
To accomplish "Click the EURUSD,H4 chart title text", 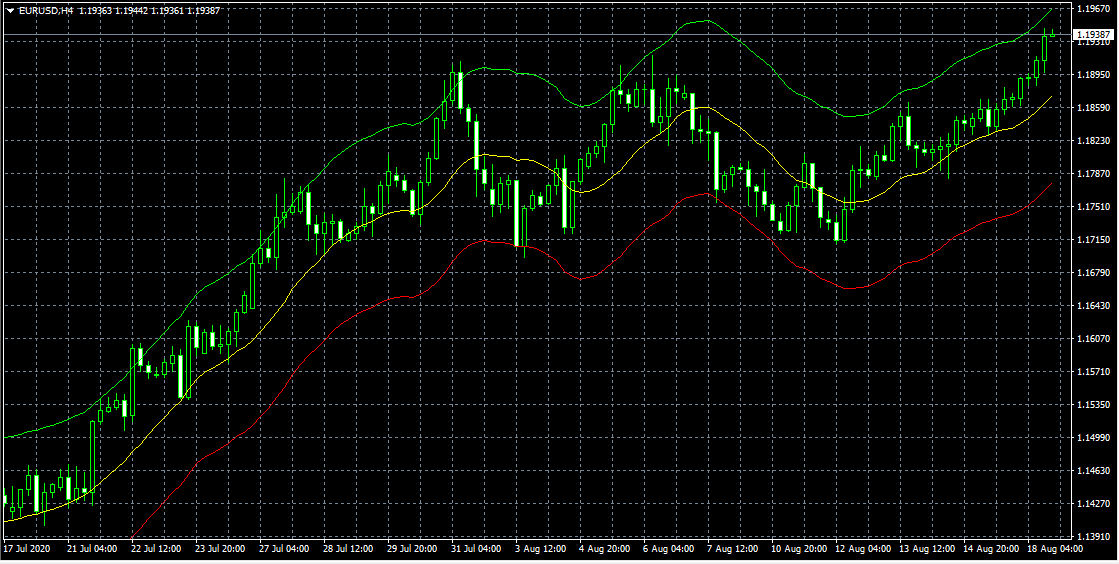I will [x=47, y=11].
